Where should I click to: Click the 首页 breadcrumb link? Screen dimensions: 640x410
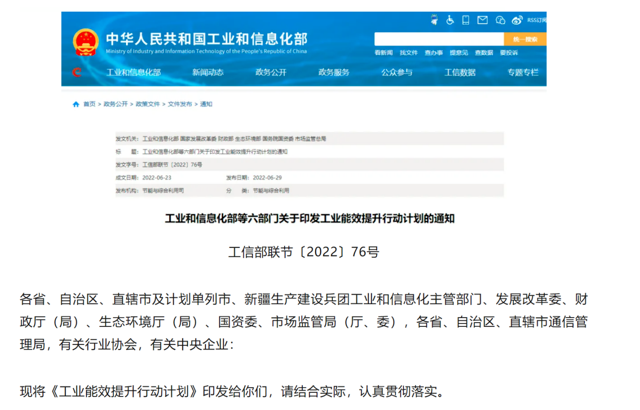pyautogui.click(x=89, y=104)
